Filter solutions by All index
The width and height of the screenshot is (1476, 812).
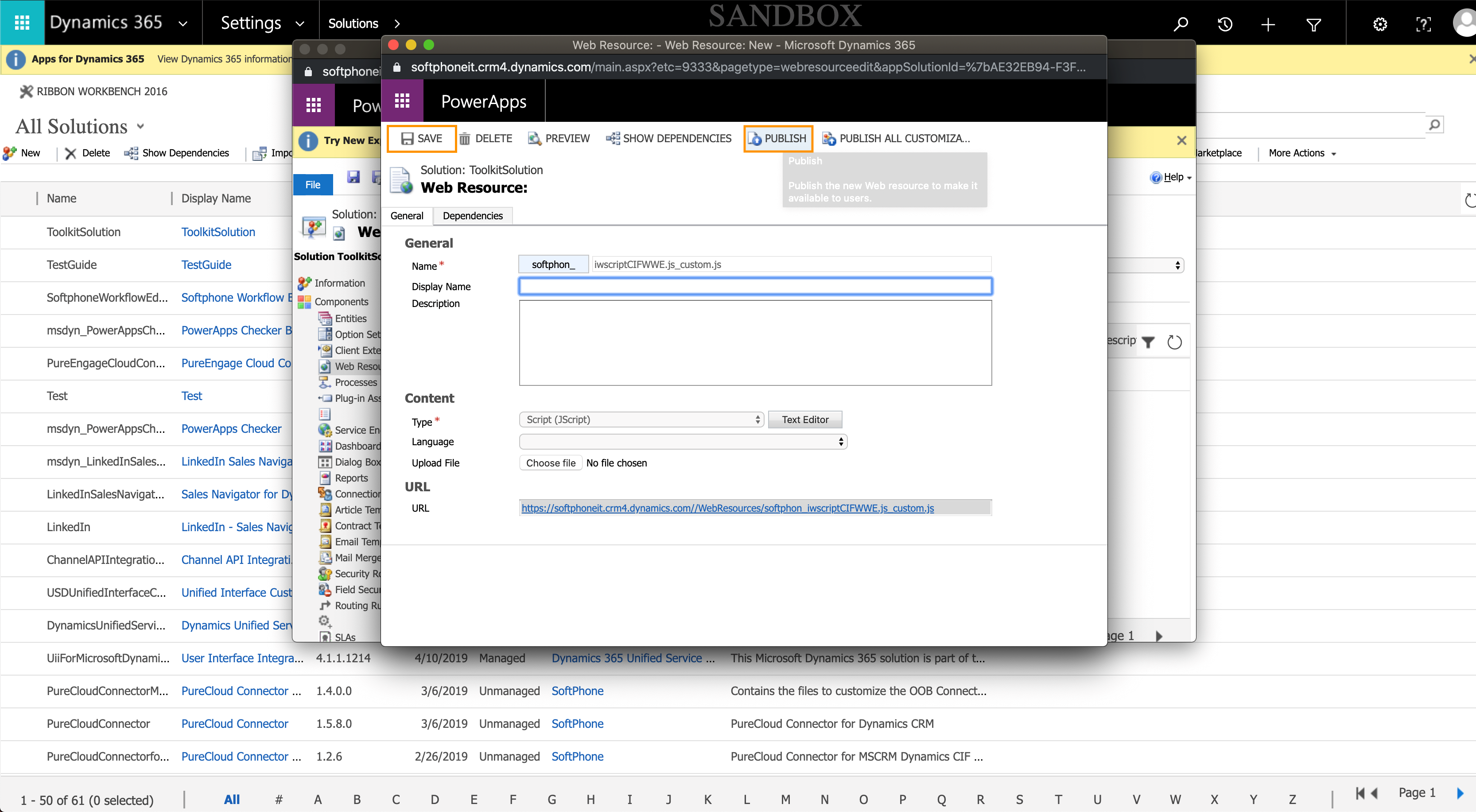click(x=232, y=800)
